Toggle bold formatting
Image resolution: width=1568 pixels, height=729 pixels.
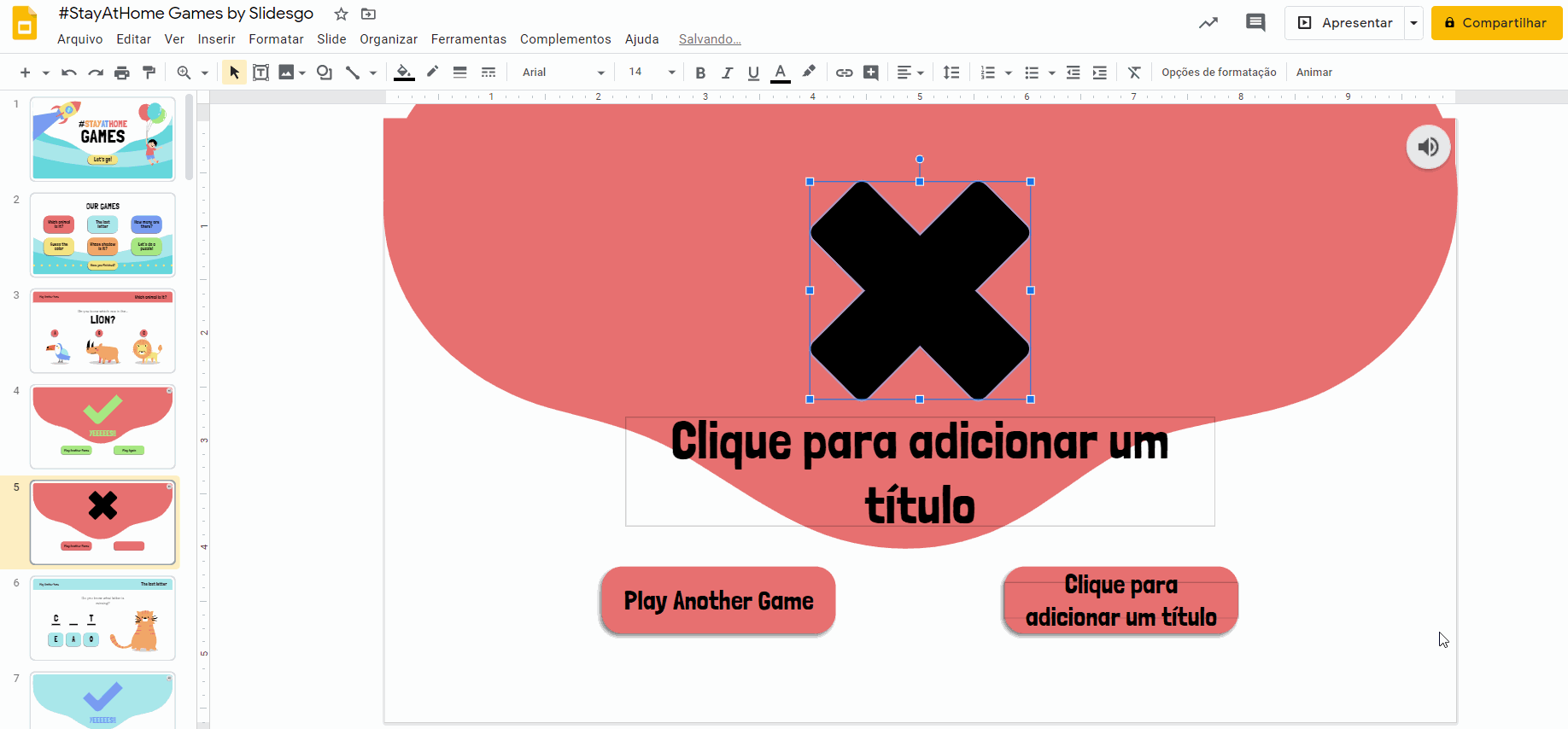tap(700, 73)
